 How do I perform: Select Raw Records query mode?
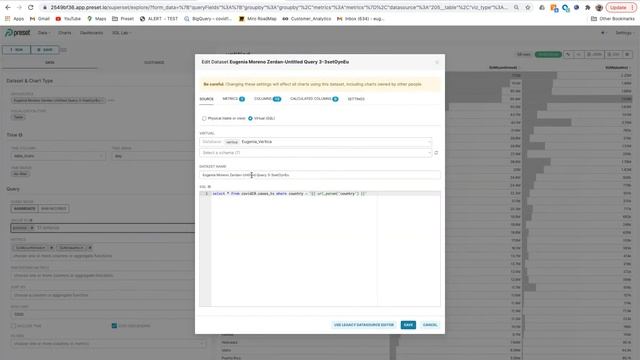pos(53,209)
